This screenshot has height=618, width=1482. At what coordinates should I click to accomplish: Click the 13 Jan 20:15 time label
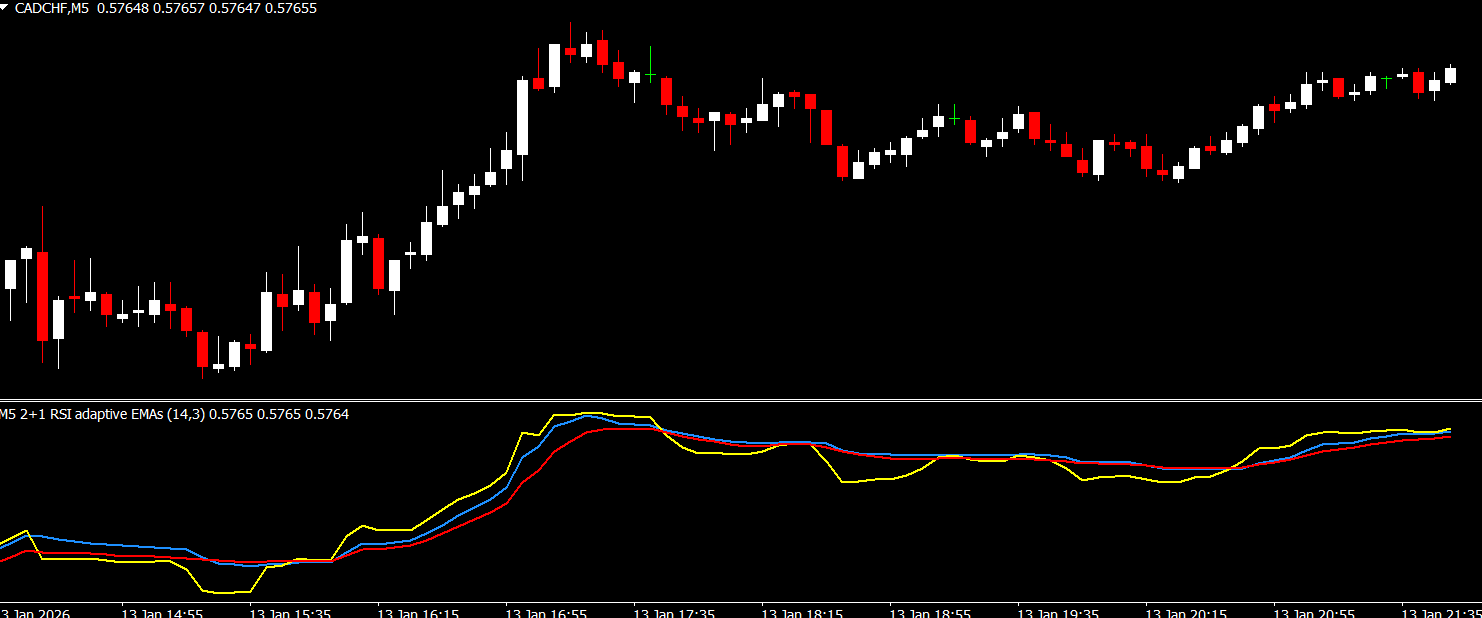click(1186, 610)
